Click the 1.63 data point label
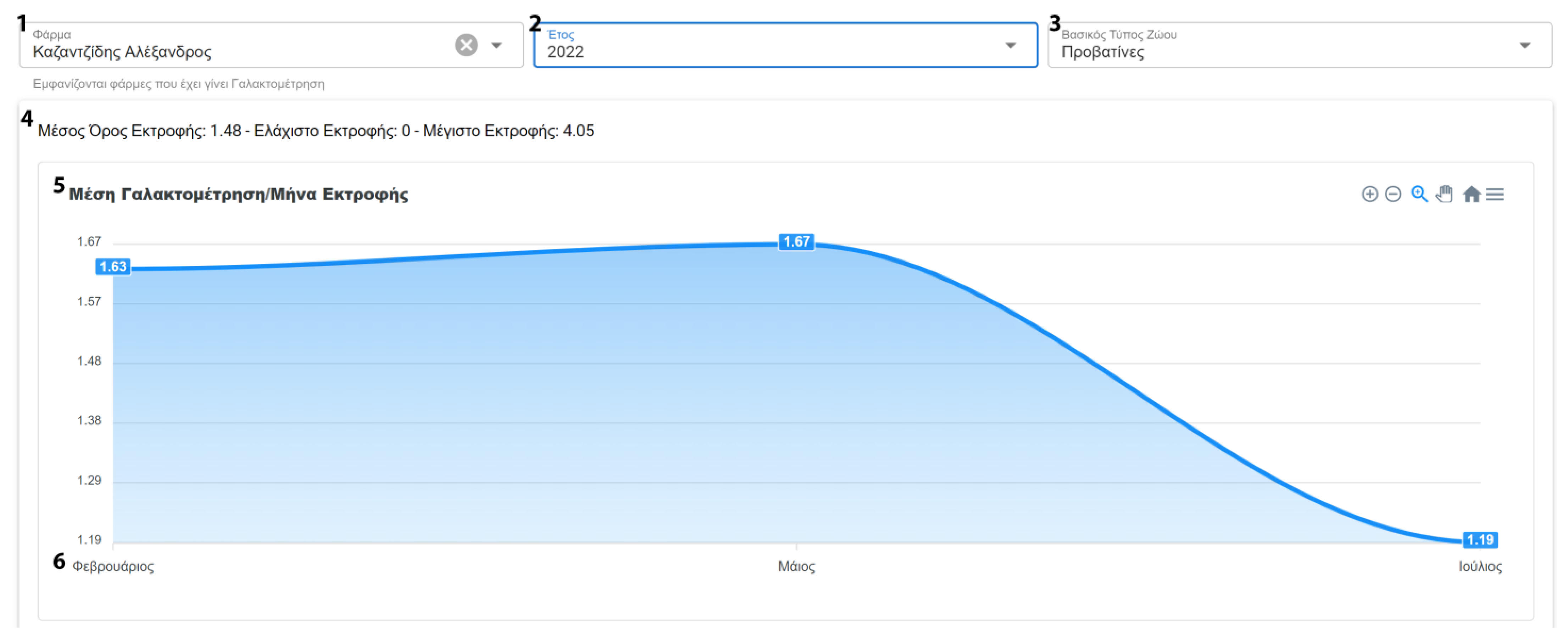Viewport: 1568px width, 638px height. tap(113, 267)
